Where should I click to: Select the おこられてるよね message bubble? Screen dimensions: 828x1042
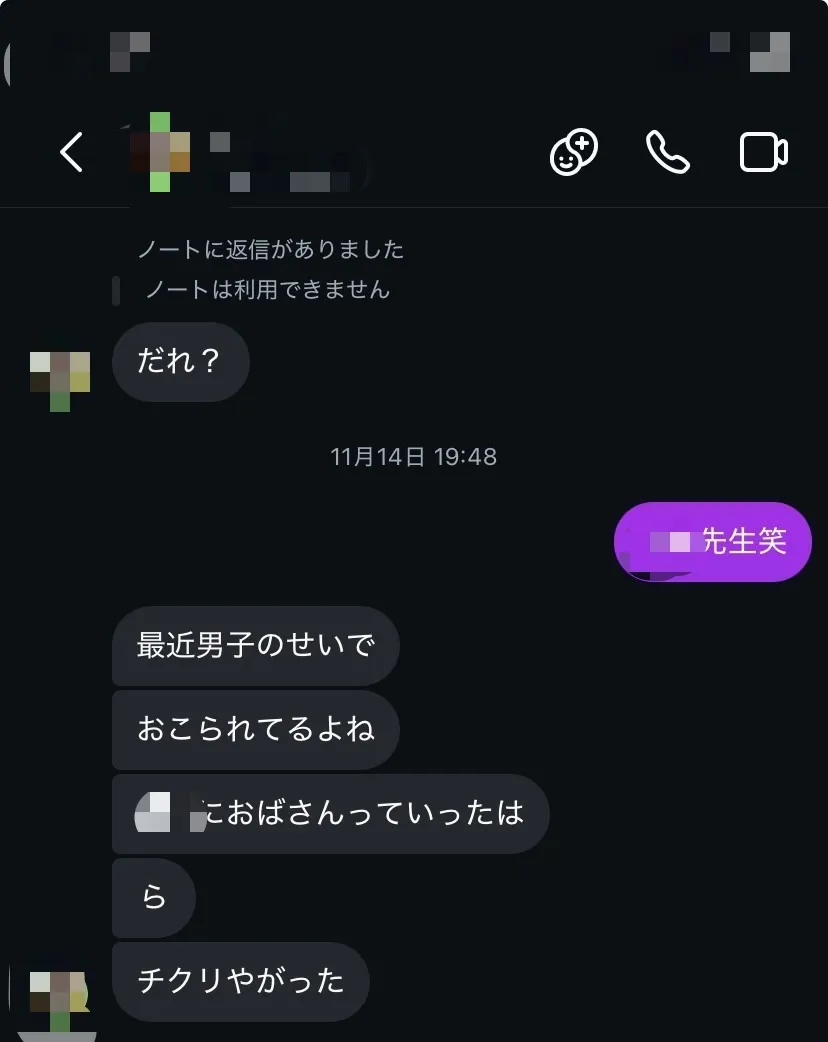pos(256,730)
